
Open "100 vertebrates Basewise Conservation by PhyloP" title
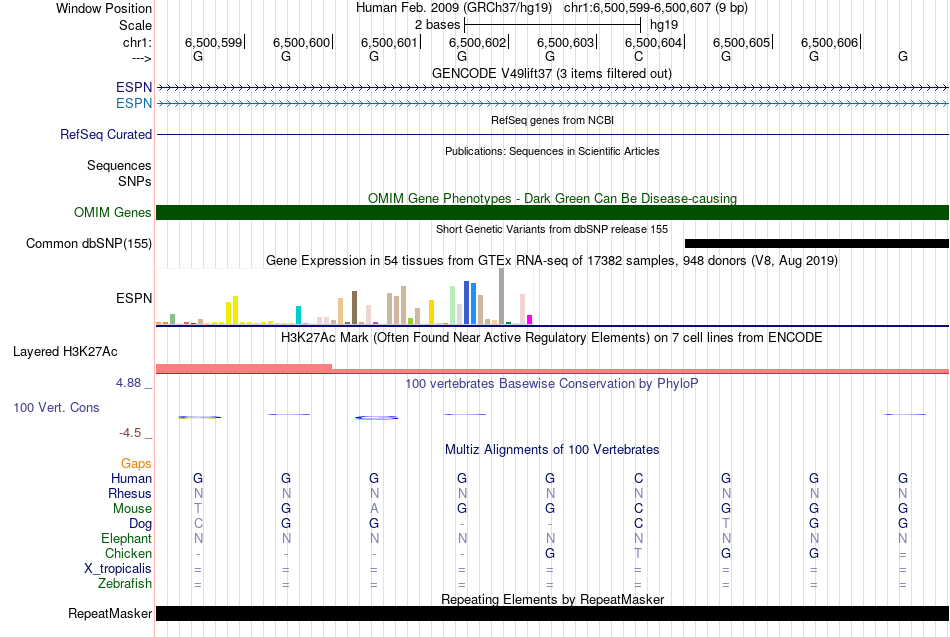coord(551,384)
